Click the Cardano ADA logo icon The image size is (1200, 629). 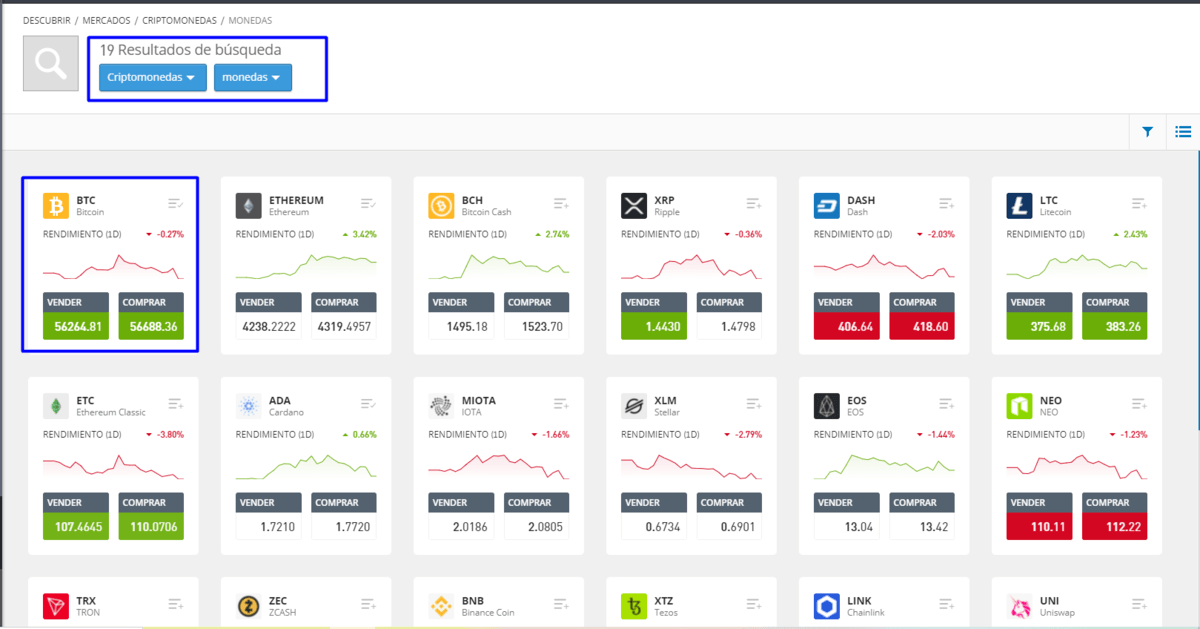249,406
